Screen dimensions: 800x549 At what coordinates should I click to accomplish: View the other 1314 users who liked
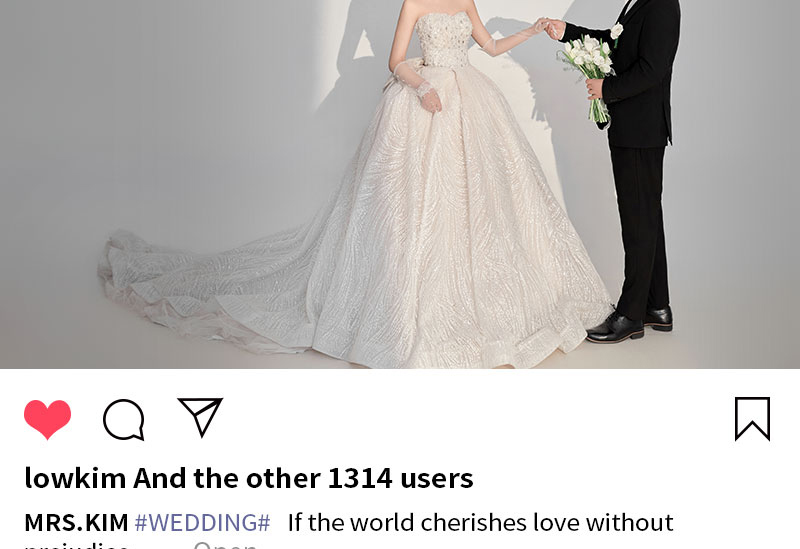click(x=303, y=479)
